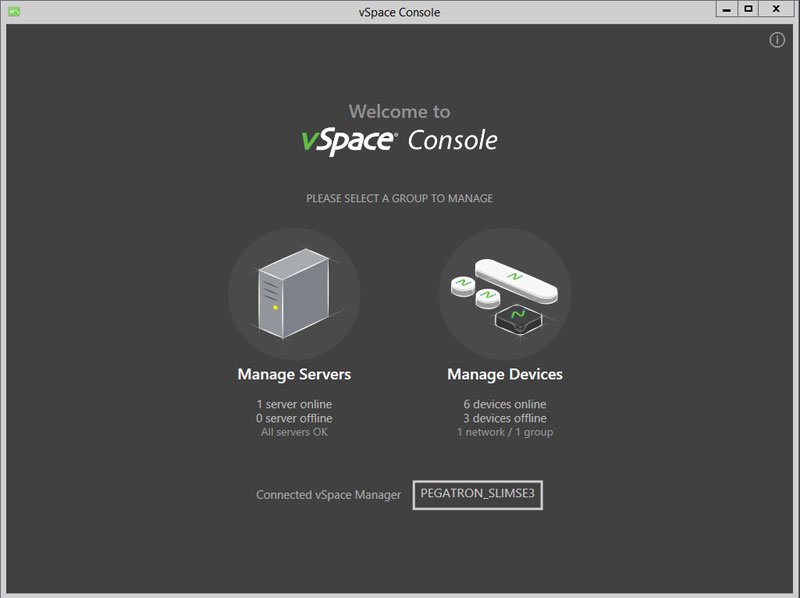The image size is (800, 598).
Task: Click the '3 devices offline' status
Action: (x=505, y=418)
